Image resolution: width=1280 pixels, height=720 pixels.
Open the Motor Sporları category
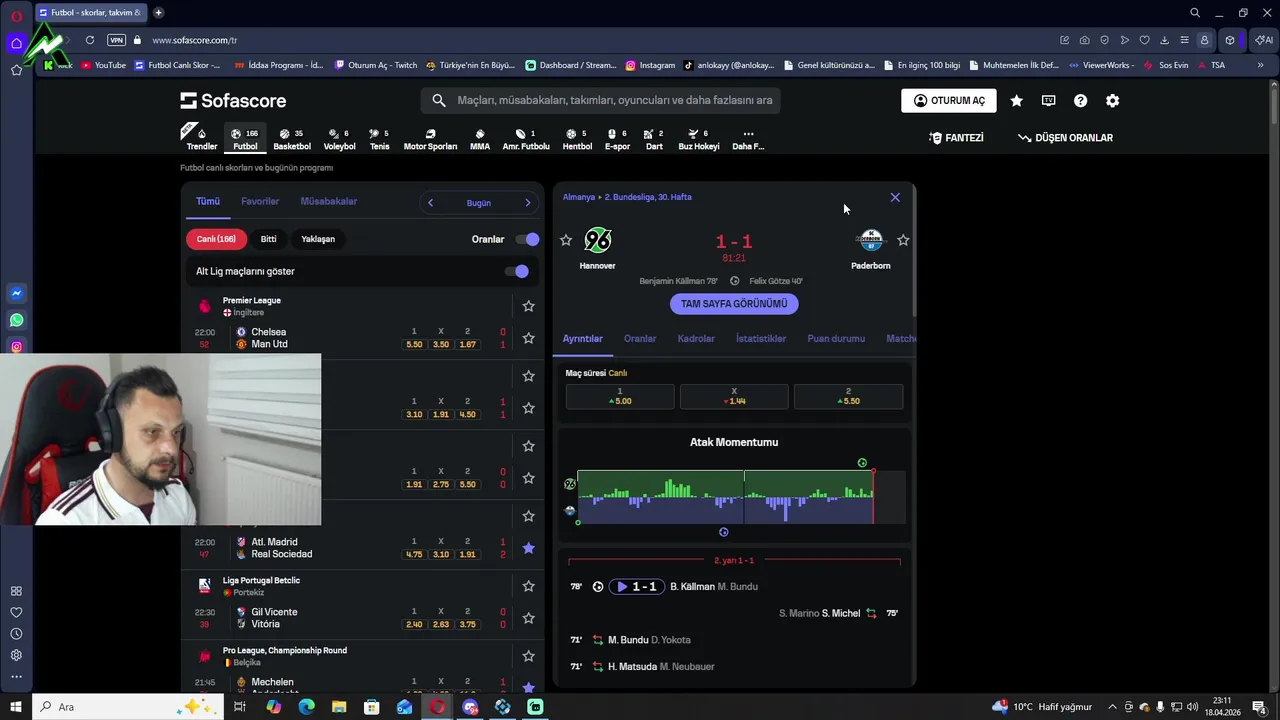tap(430, 139)
